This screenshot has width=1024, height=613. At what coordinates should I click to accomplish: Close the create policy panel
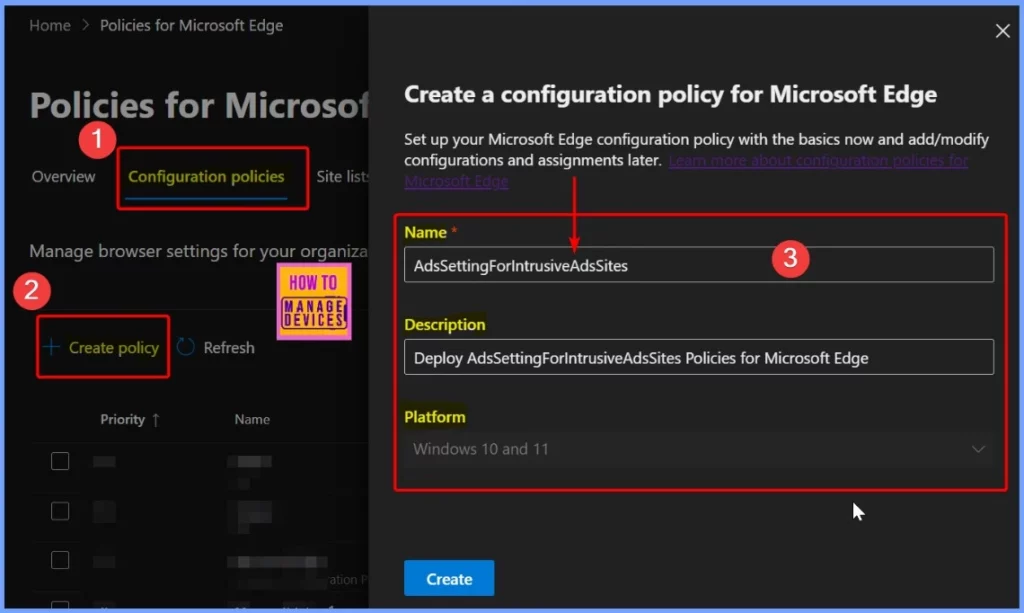point(1002,31)
